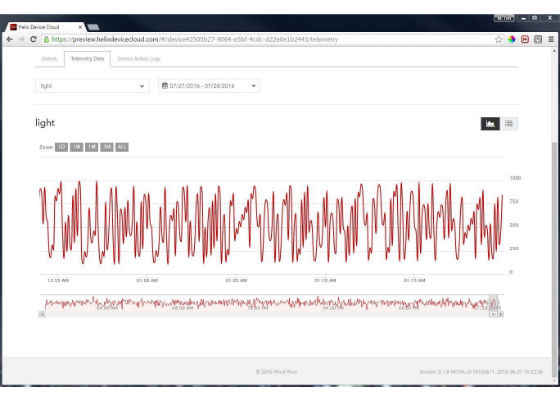Open the Chrome hamburger menu
The image size is (560, 400).
pyautogui.click(x=551, y=39)
